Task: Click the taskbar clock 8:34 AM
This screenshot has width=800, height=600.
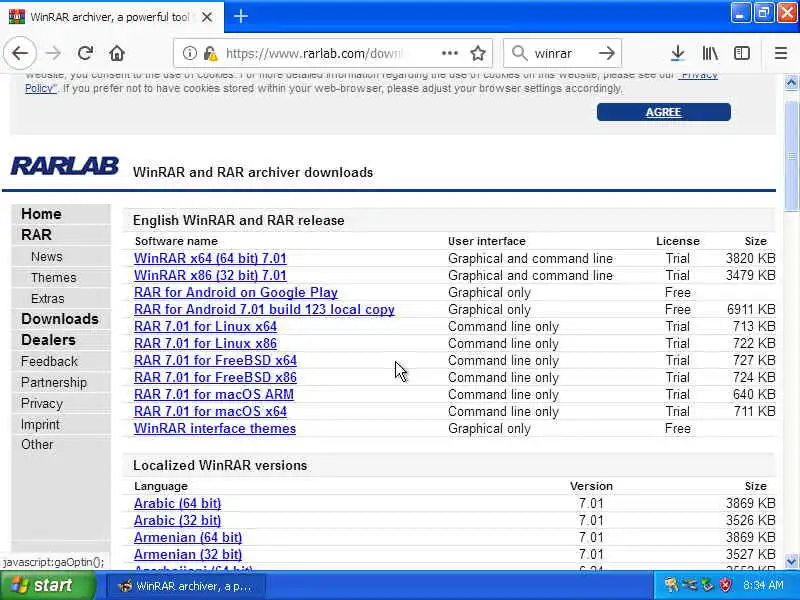Action: [x=763, y=585]
